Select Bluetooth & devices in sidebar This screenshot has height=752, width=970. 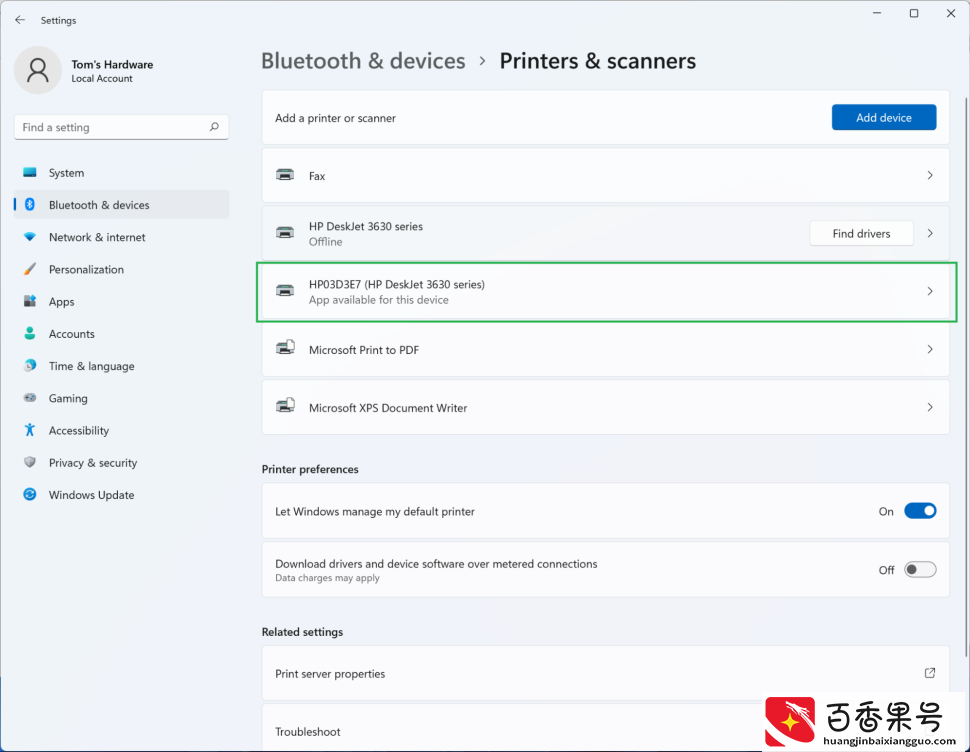click(x=121, y=205)
